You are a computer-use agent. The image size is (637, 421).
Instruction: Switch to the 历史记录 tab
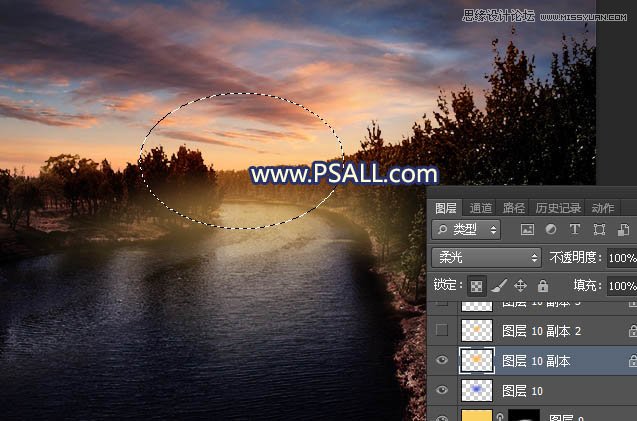tap(558, 208)
